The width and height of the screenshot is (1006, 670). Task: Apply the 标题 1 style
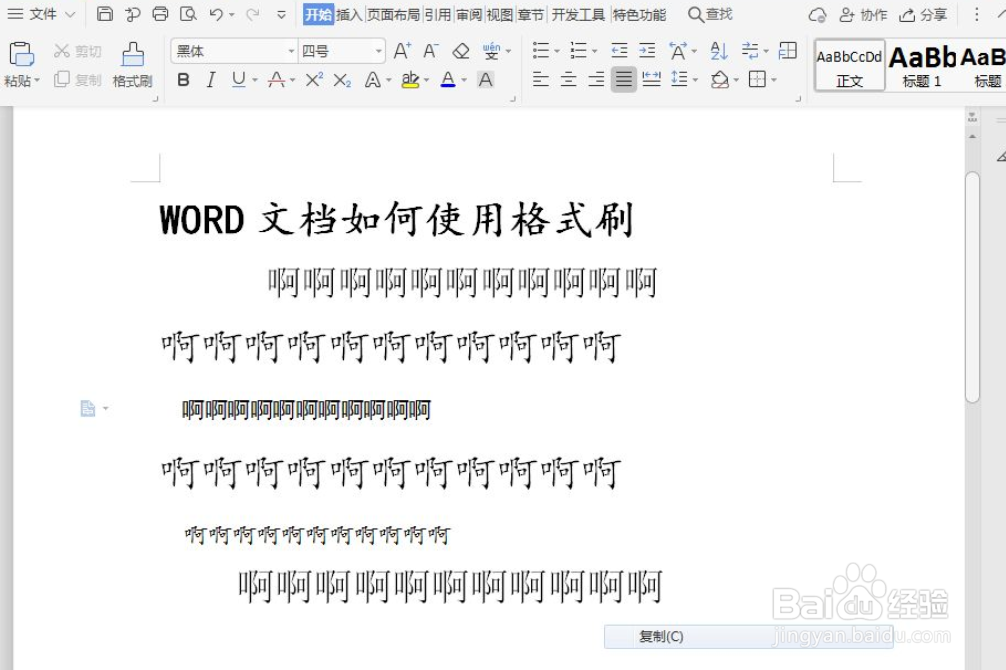921,60
